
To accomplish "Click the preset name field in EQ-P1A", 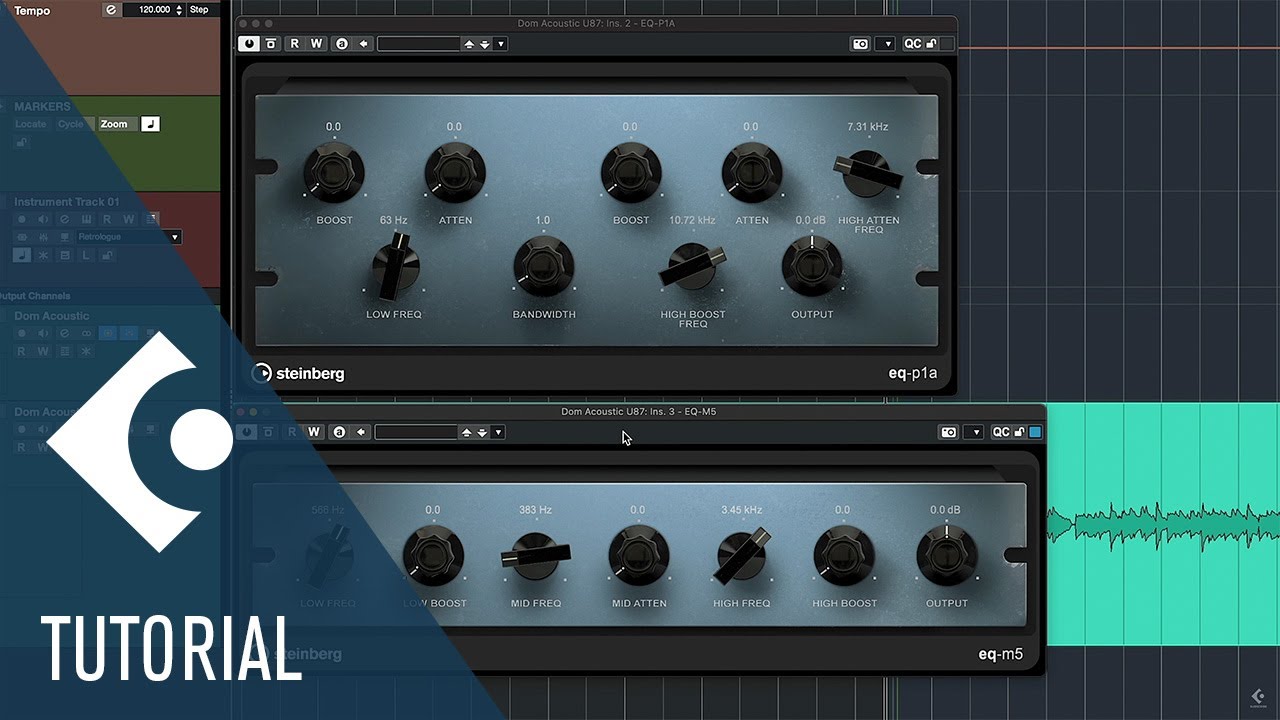I will [418, 44].
